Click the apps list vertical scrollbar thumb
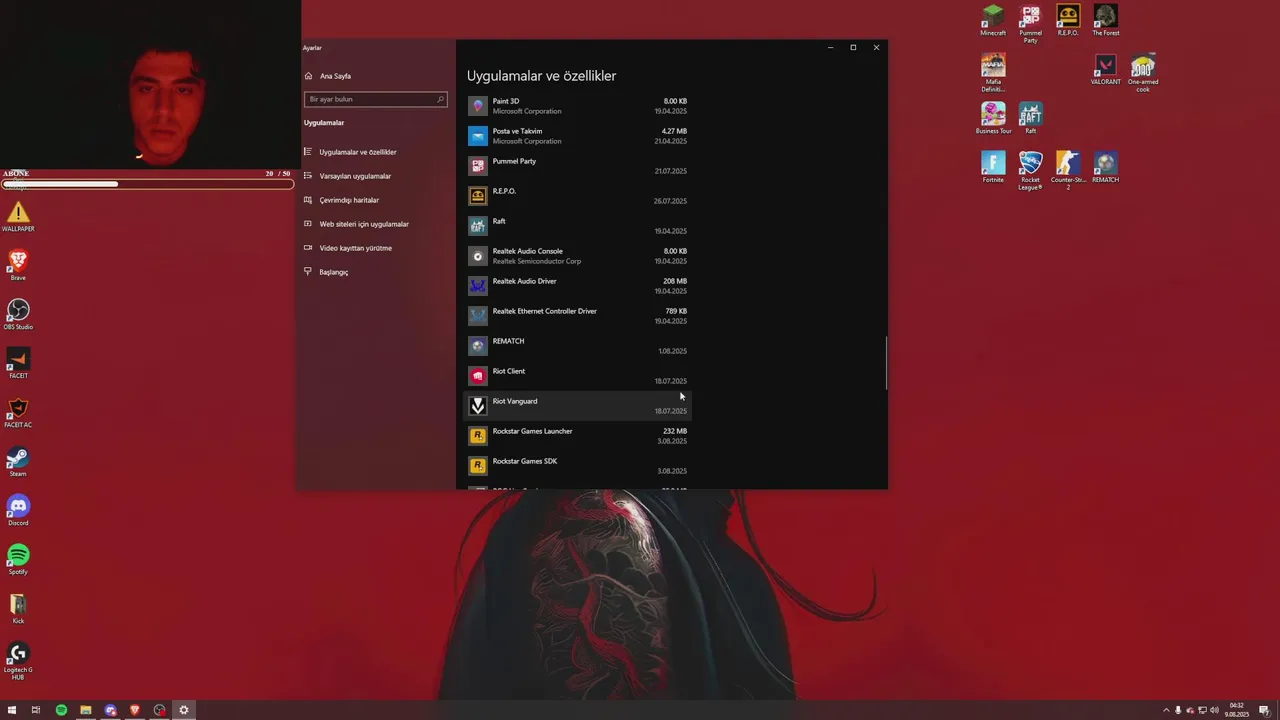Viewport: 1280px width, 720px height. tap(885, 363)
